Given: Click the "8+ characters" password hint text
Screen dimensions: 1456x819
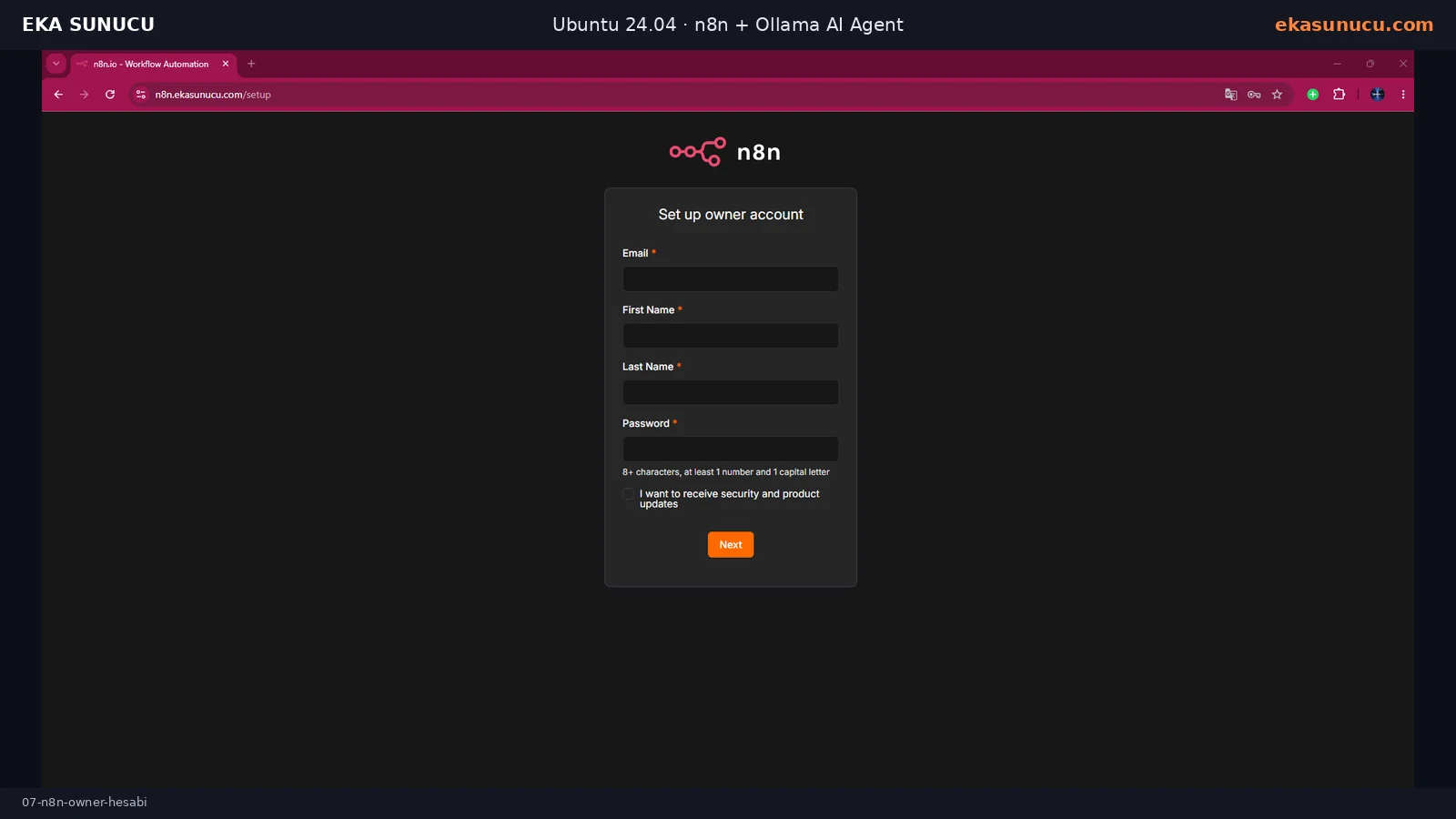Looking at the screenshot, I should (x=726, y=472).
